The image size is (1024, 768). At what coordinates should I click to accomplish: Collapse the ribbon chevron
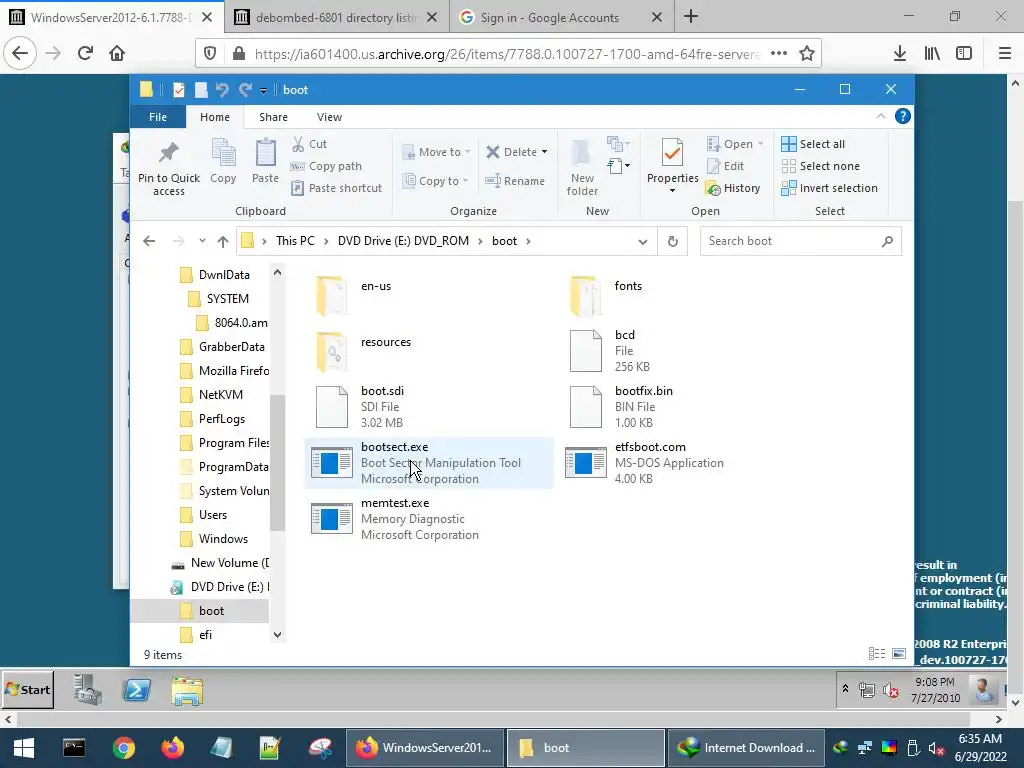[x=880, y=116]
